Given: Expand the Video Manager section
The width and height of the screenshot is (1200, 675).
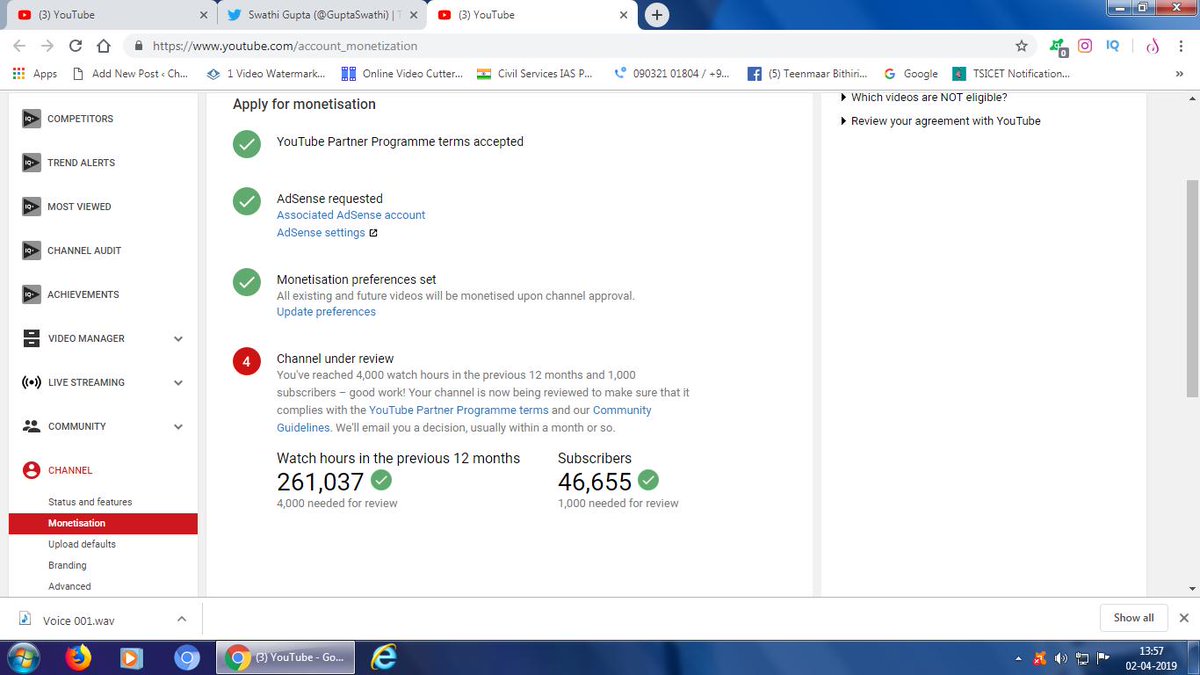Looking at the screenshot, I should coord(178,339).
